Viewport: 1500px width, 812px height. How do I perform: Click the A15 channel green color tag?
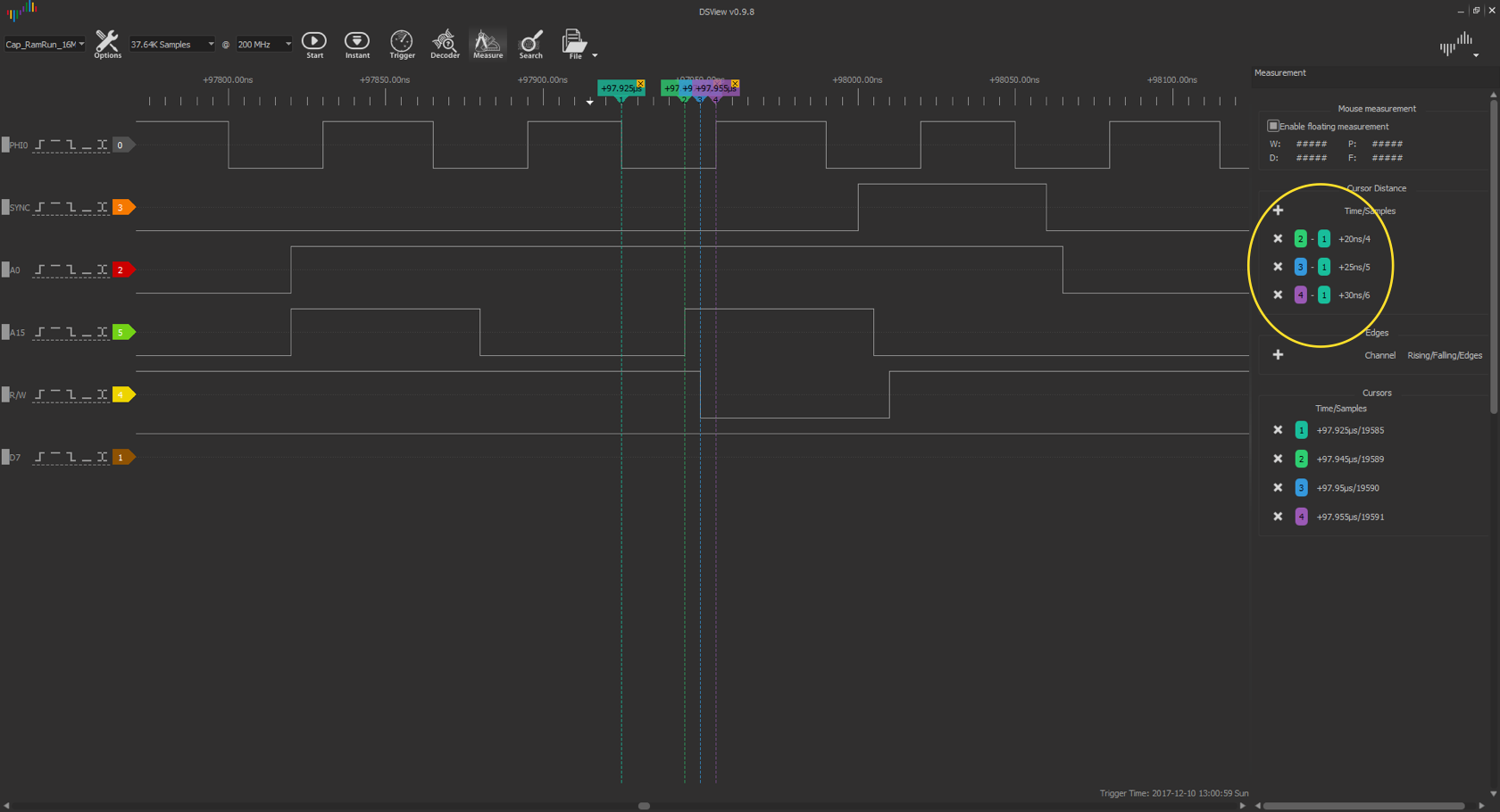click(x=122, y=333)
